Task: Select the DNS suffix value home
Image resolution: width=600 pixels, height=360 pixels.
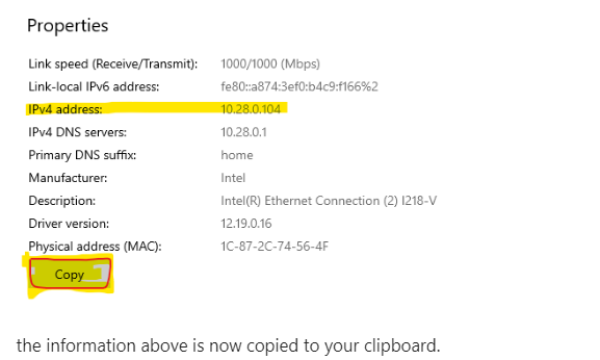Action: (x=237, y=155)
